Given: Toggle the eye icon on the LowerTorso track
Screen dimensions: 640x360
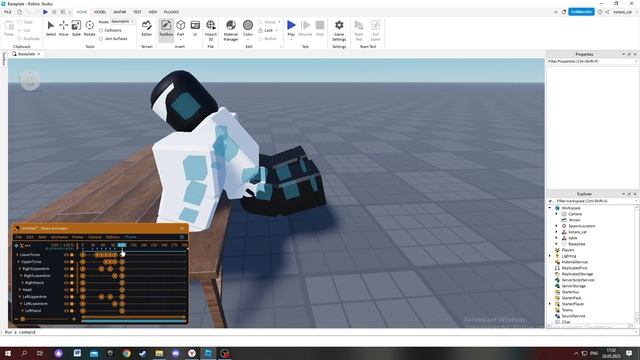Looking at the screenshot, I should click(x=66, y=255).
